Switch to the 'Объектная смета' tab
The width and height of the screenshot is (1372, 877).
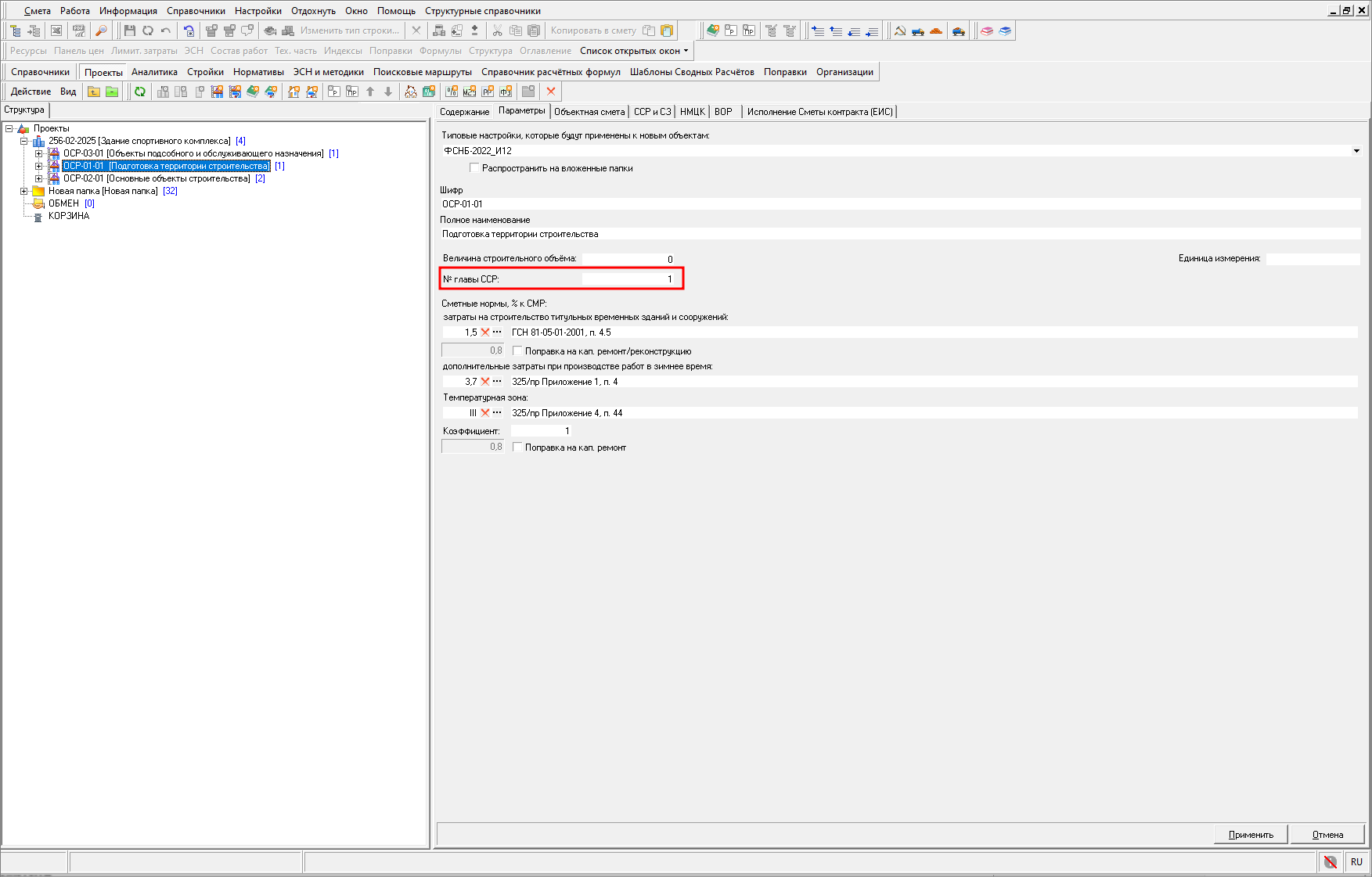589,112
